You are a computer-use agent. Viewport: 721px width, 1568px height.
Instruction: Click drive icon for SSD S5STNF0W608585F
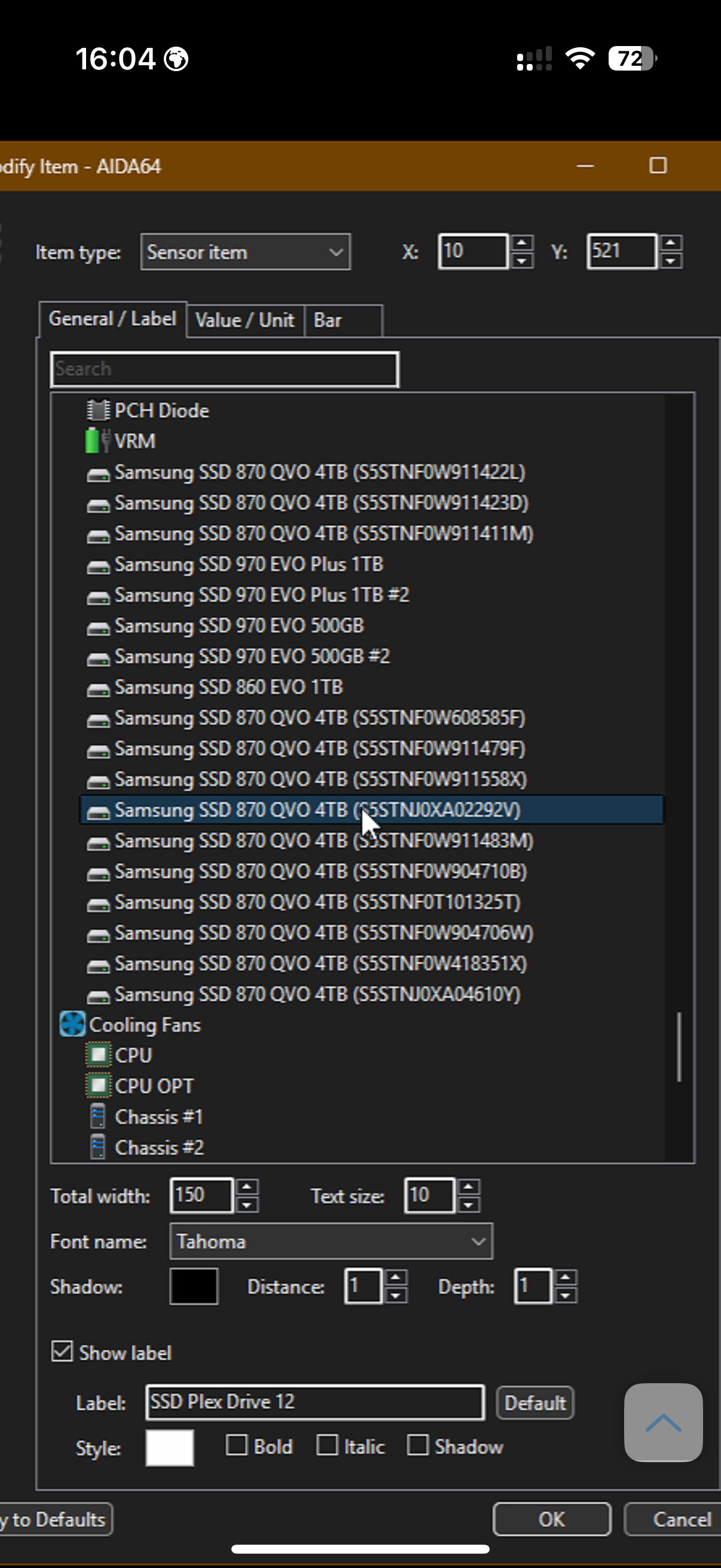[98, 720]
